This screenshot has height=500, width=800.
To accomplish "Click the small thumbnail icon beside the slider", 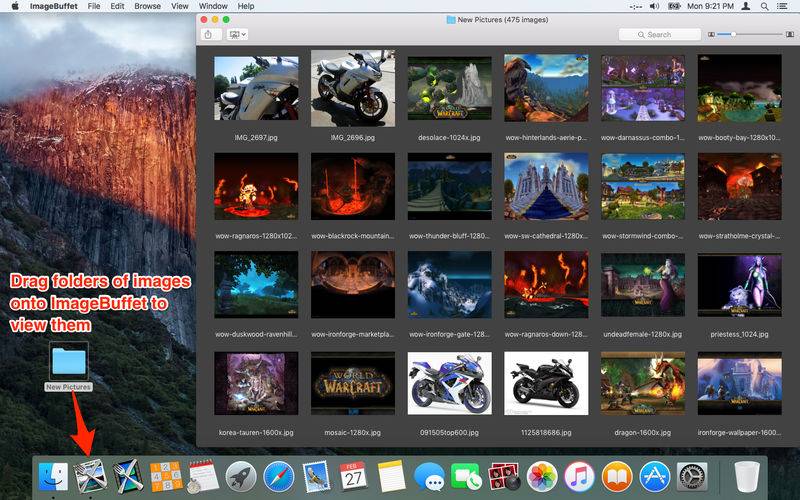I will click(711, 34).
